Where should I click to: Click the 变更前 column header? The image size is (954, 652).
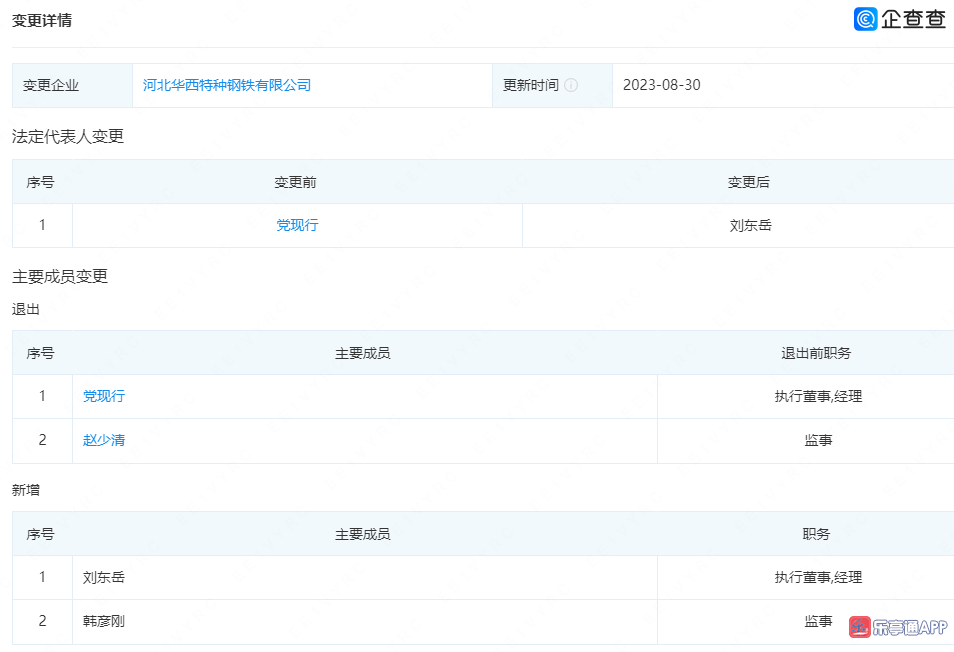[x=296, y=182]
